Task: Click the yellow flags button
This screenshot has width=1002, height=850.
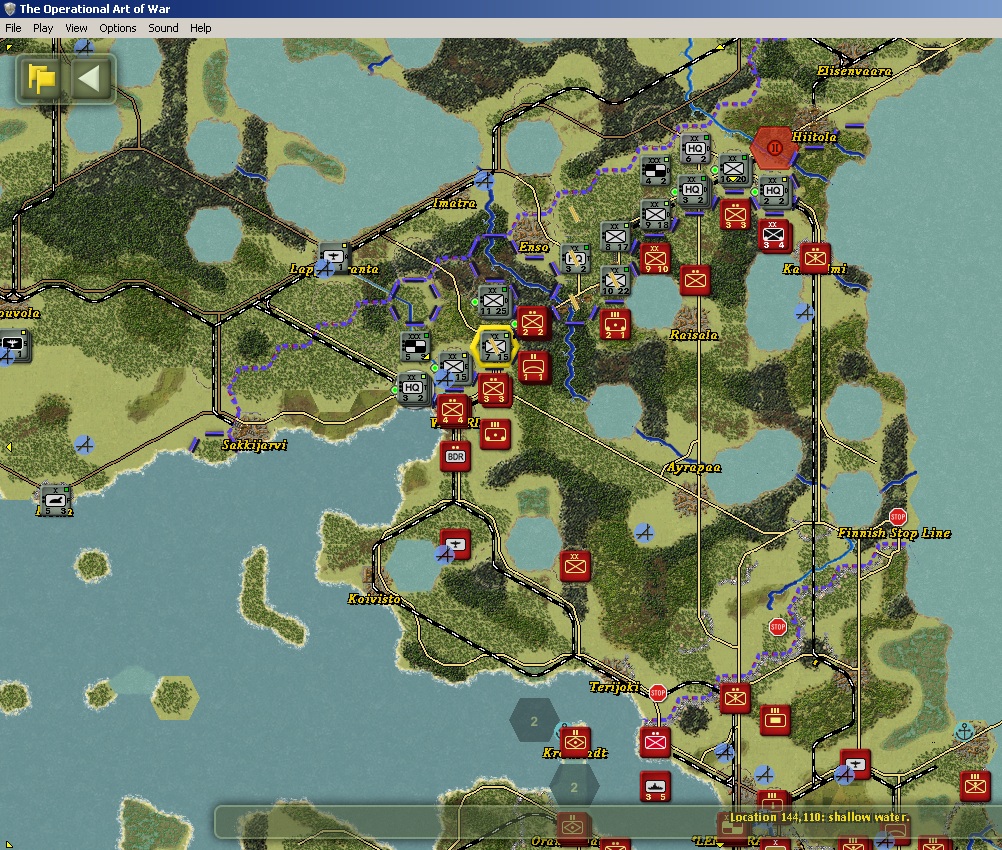Action: [x=42, y=79]
